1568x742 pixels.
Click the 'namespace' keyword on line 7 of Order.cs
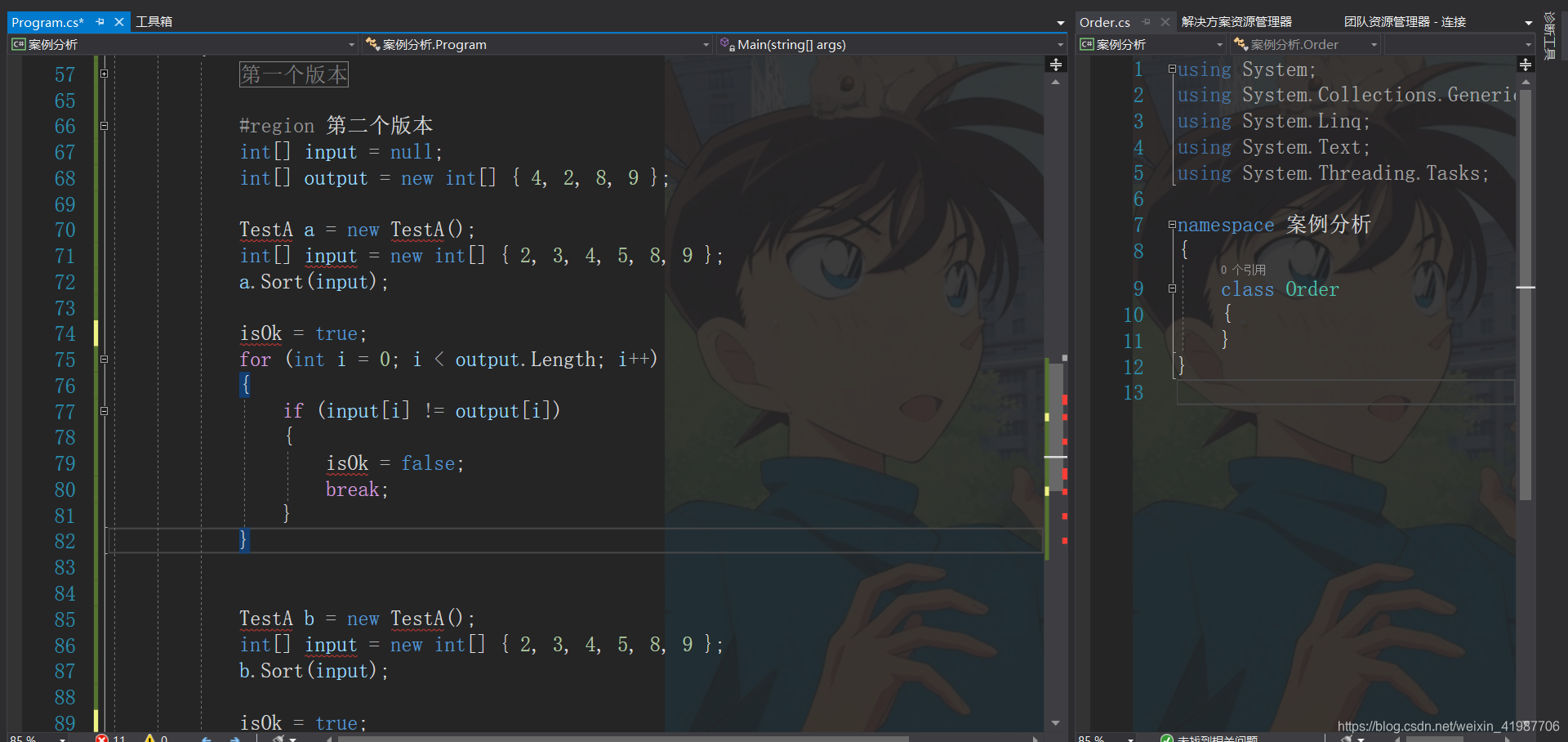[x=1226, y=225]
